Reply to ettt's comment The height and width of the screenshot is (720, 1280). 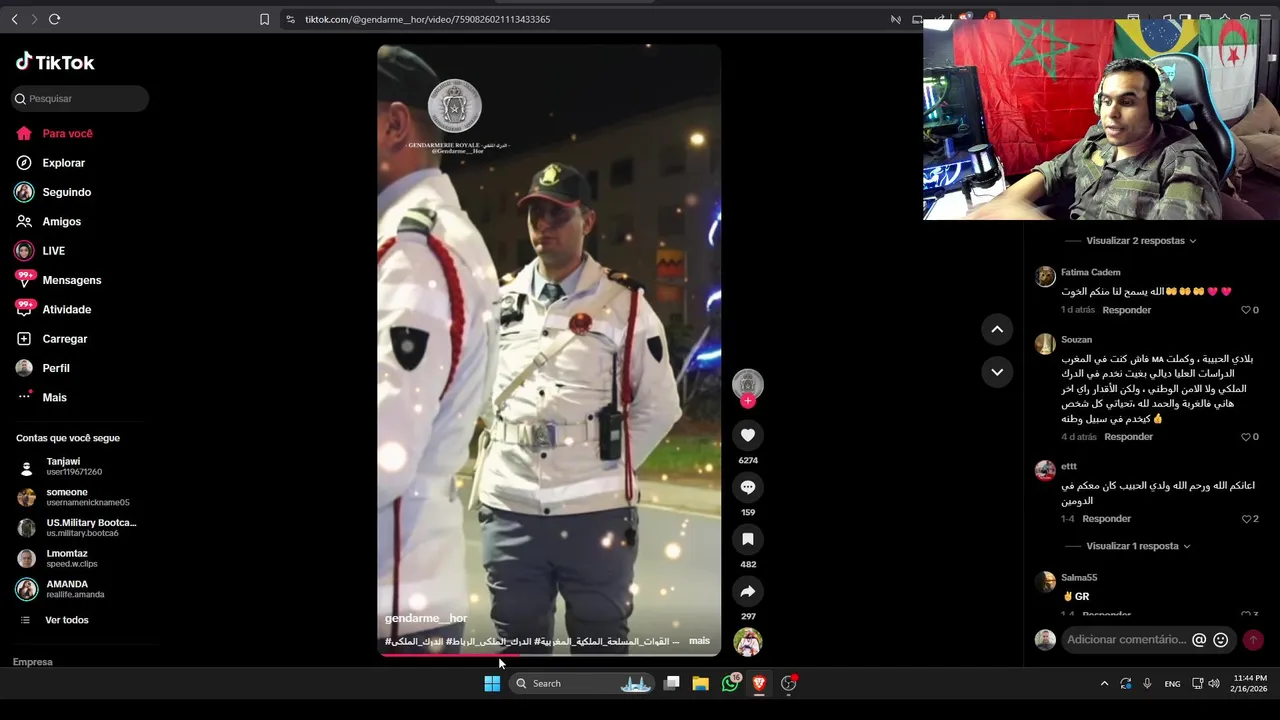(1107, 519)
